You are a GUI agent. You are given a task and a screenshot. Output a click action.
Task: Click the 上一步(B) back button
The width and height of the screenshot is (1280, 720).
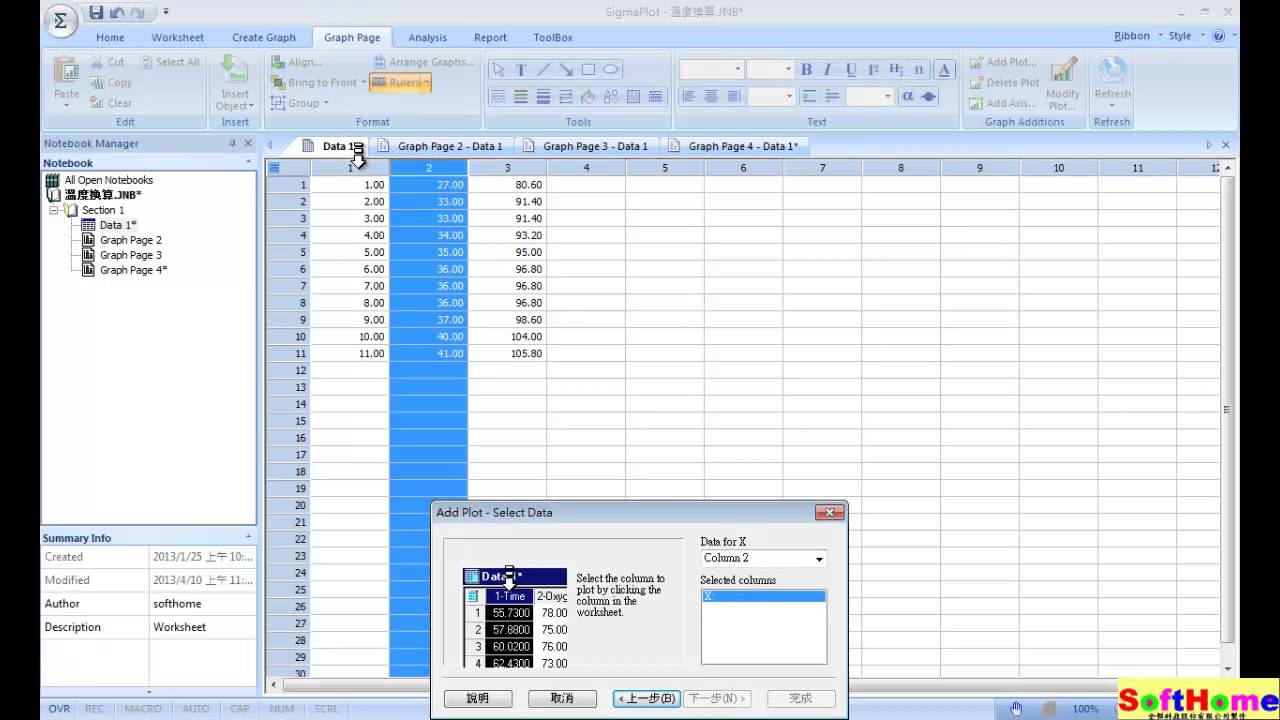pyautogui.click(x=646, y=698)
